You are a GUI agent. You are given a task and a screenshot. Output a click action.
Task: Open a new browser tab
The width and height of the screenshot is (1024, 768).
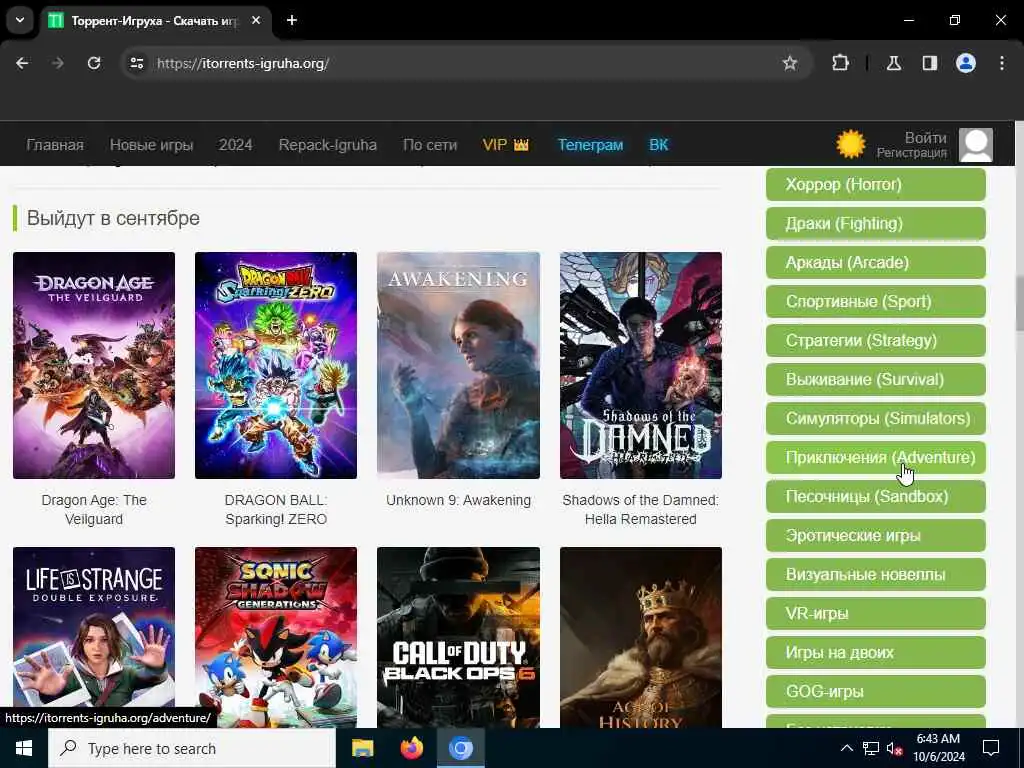292,20
